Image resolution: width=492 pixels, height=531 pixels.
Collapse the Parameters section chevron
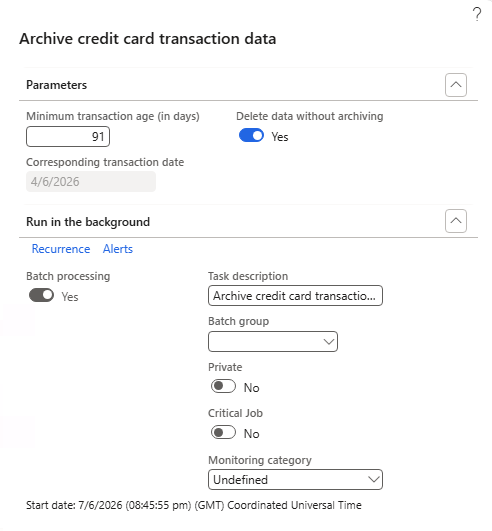456,85
